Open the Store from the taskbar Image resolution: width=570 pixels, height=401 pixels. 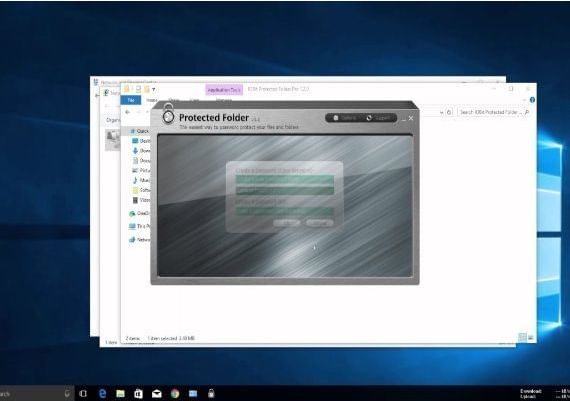tap(139, 394)
